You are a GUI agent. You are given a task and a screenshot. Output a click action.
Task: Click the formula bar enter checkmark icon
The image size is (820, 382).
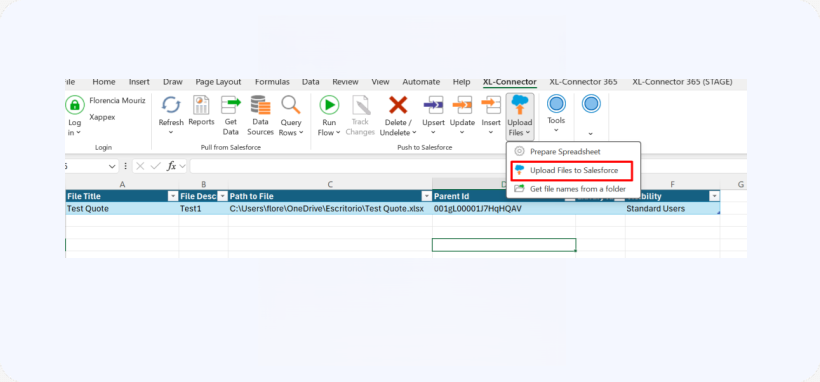click(155, 166)
